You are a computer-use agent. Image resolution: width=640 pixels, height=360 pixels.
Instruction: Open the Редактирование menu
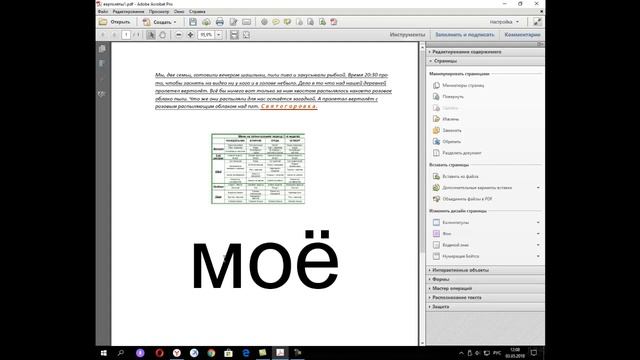tap(128, 12)
